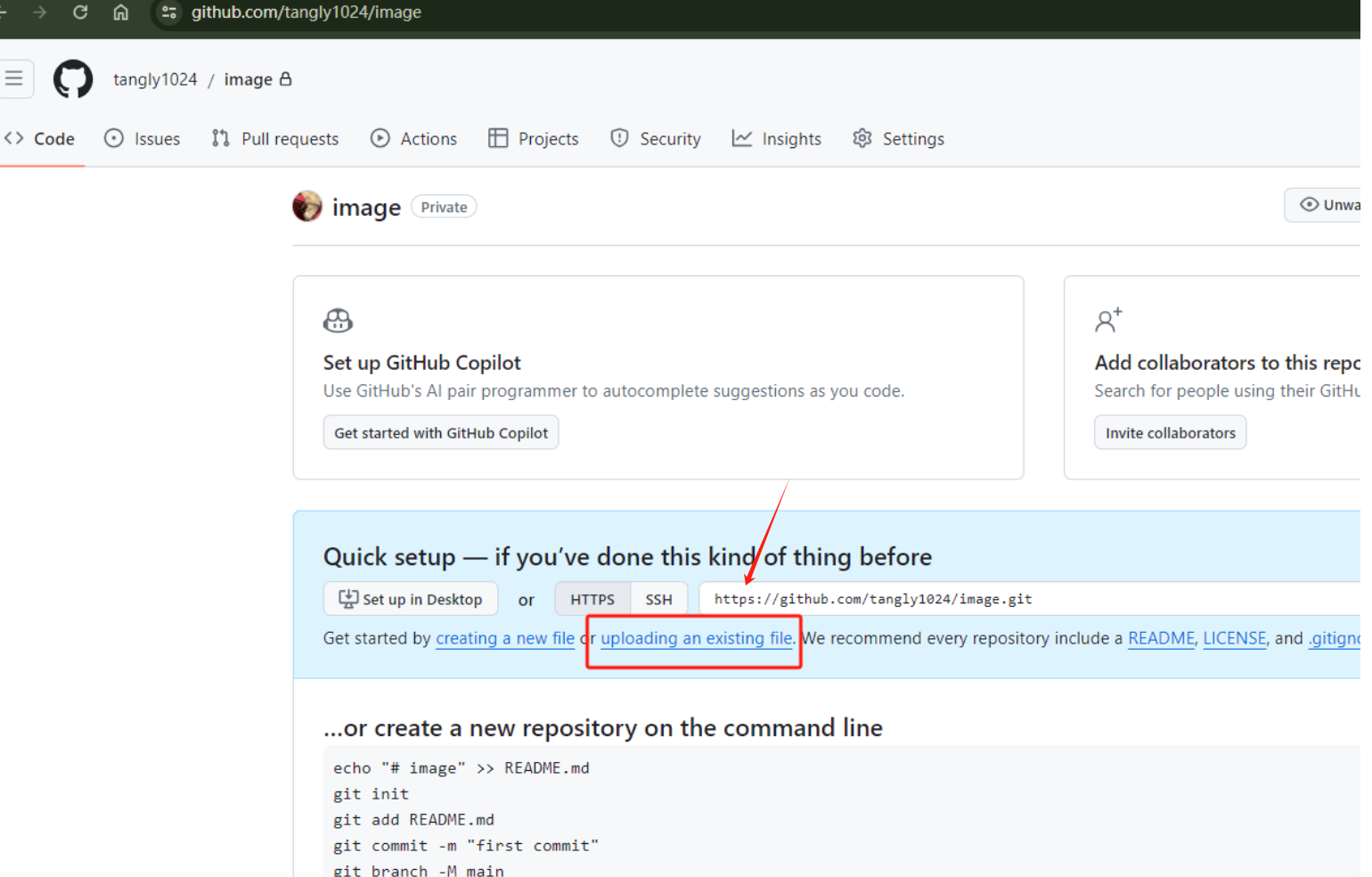Click the image repository breadcrumb link
The width and height of the screenshot is (1372, 877).
(x=249, y=79)
